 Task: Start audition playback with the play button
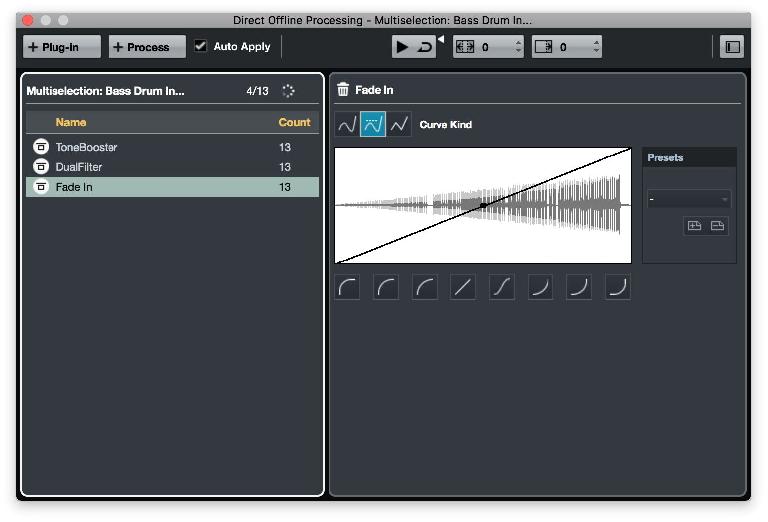pyautogui.click(x=402, y=47)
